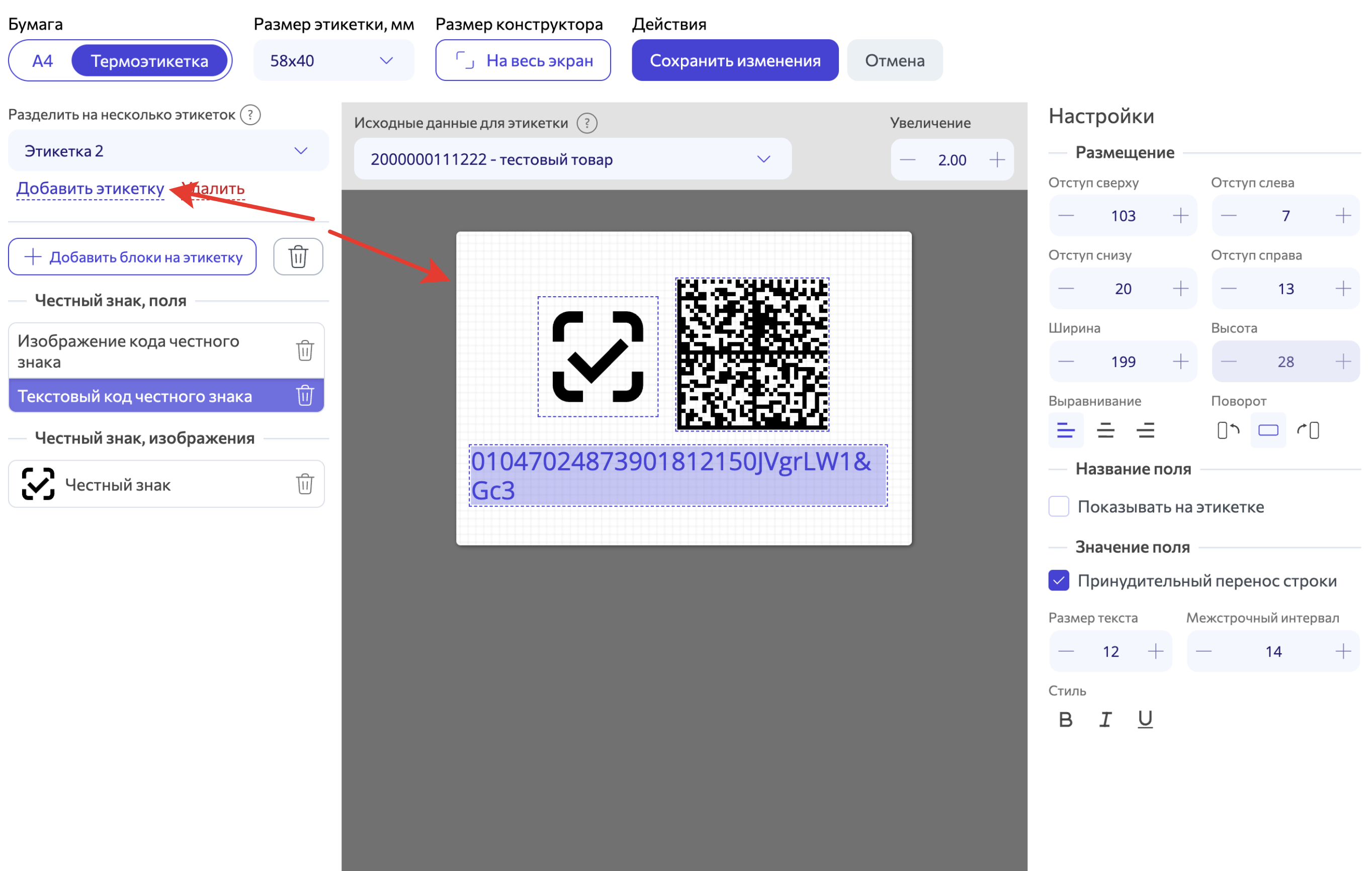Apply italic style to field value
1372x871 pixels.
pos(1105,719)
